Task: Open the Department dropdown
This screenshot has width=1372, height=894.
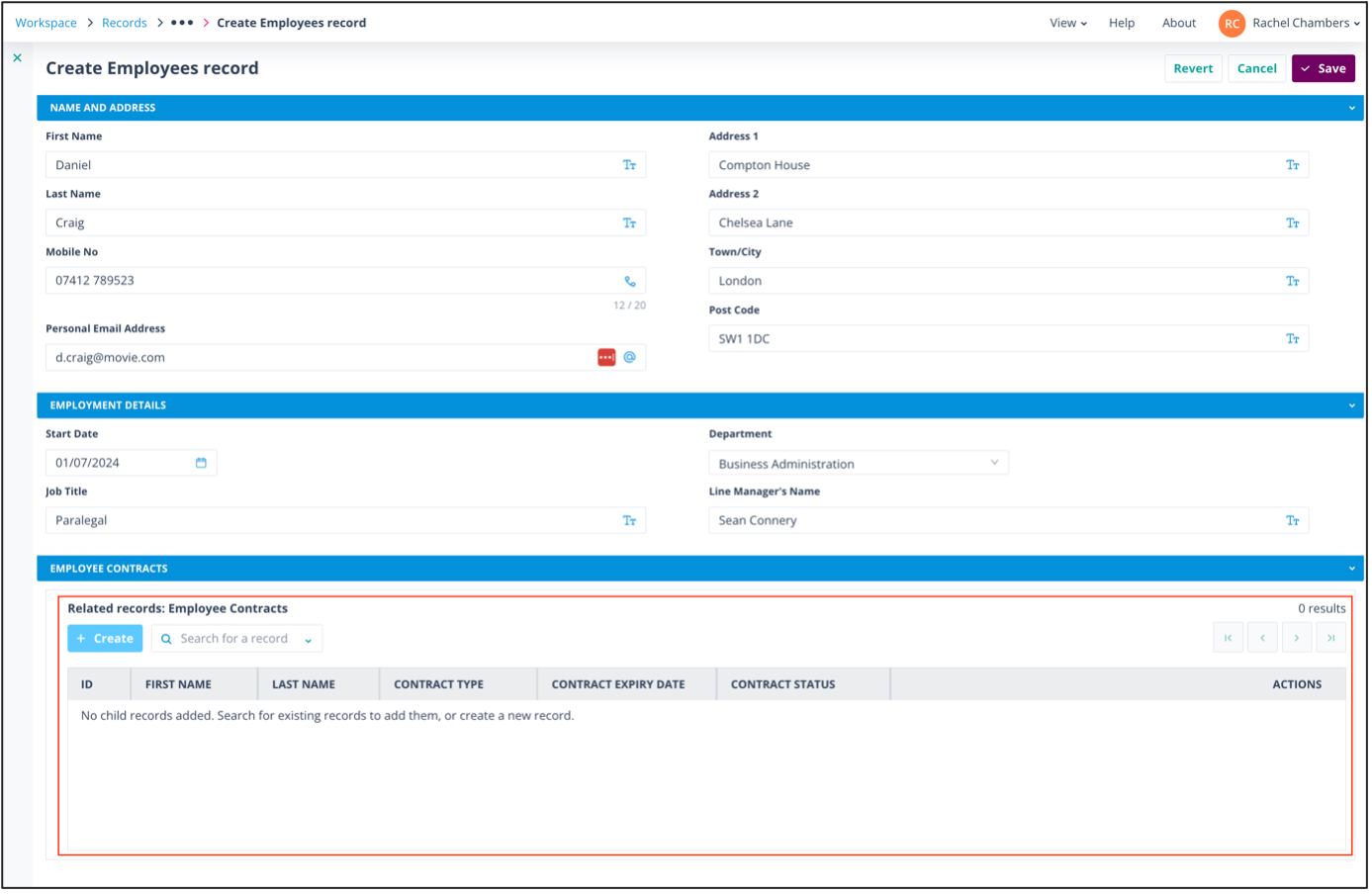Action: [x=859, y=464]
